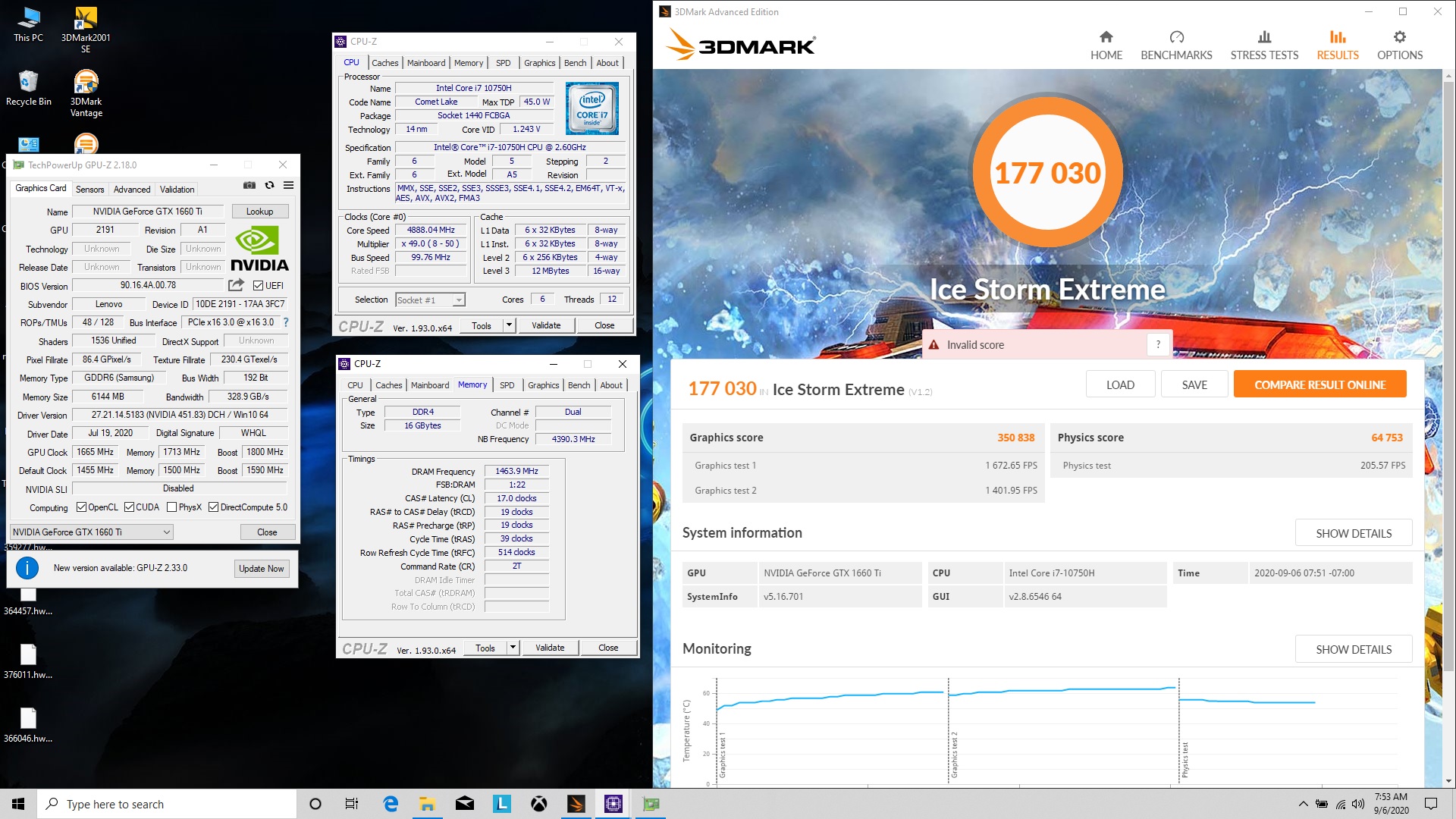The width and height of the screenshot is (1456, 819).
Task: Expand the GPU selection dropdown in GPU-Z
Action: pos(92,532)
